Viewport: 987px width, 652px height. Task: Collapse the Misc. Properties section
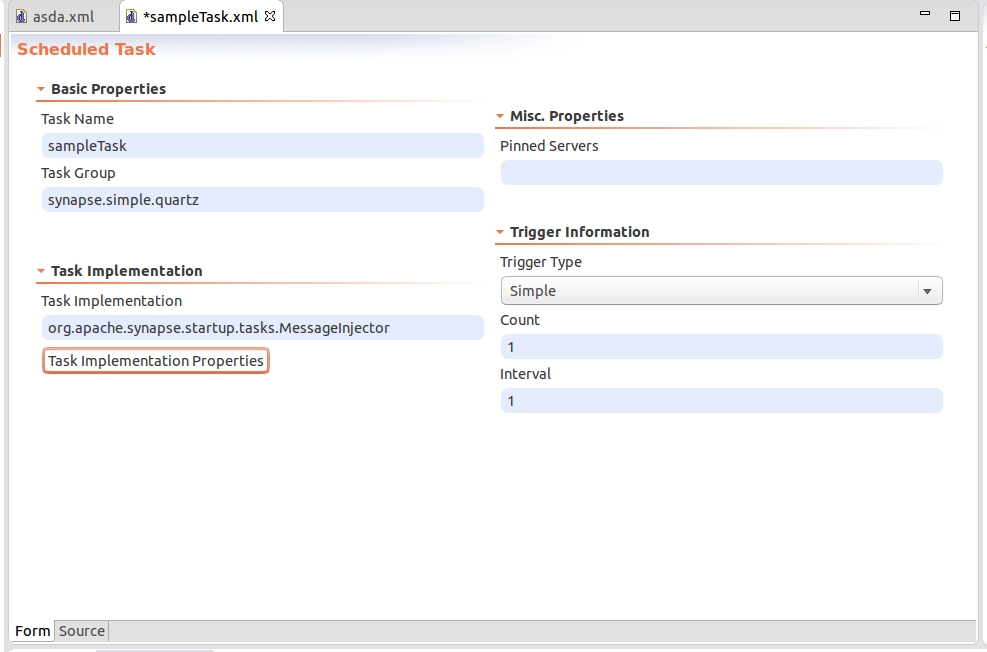coord(500,117)
